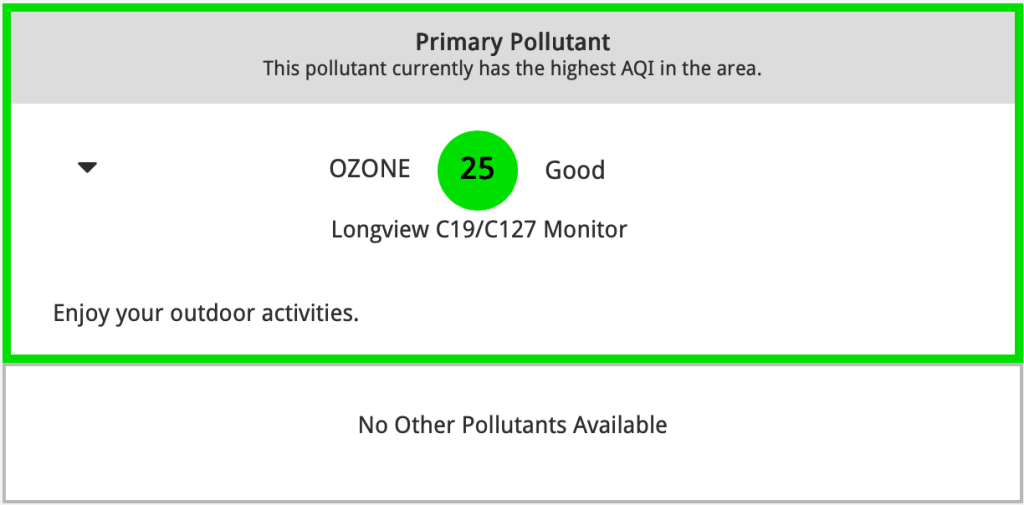Toggle the black triangle beside OZONE
Viewport: 1024px width, 505px height.
coord(87,169)
